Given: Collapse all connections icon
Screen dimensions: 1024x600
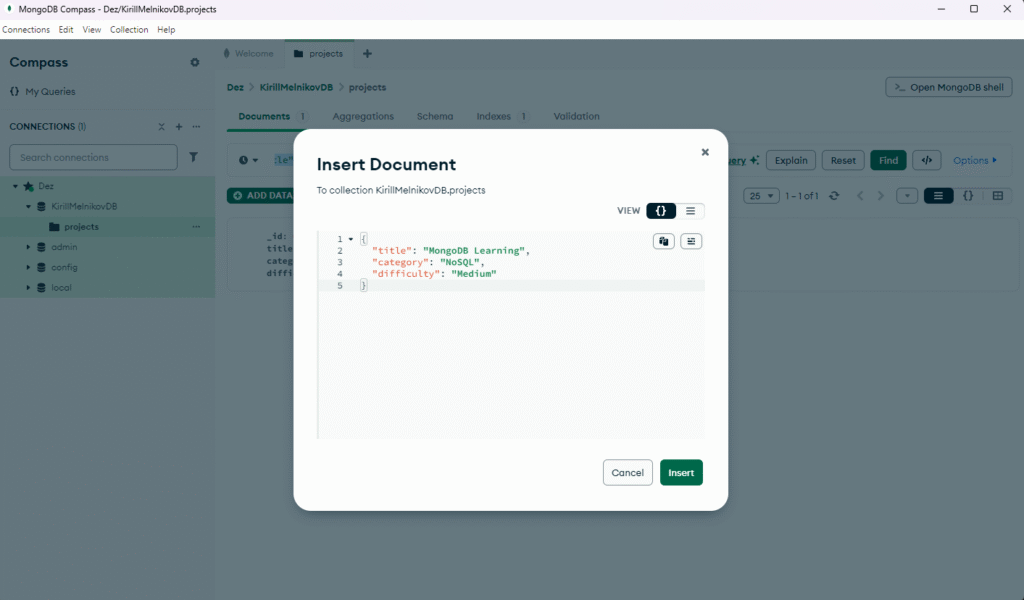Looking at the screenshot, I should click(161, 127).
